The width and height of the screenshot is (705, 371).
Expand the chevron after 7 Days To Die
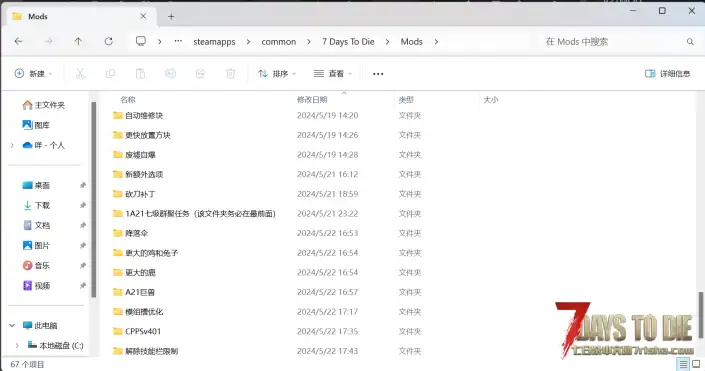pos(388,41)
